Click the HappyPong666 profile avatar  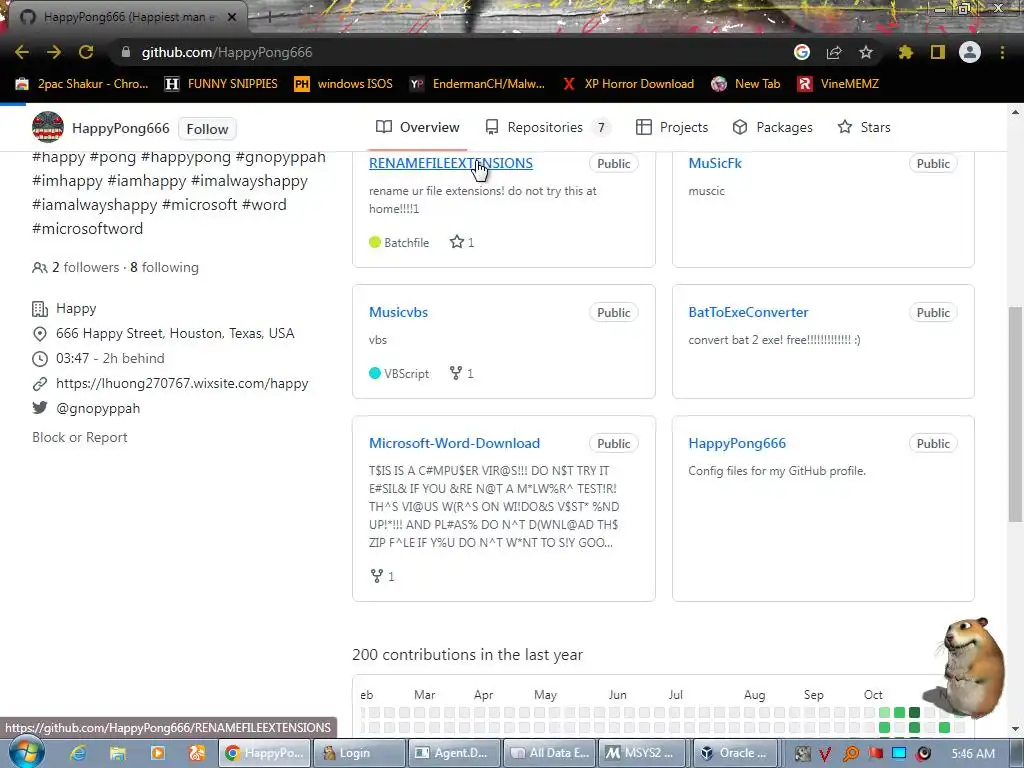48,127
